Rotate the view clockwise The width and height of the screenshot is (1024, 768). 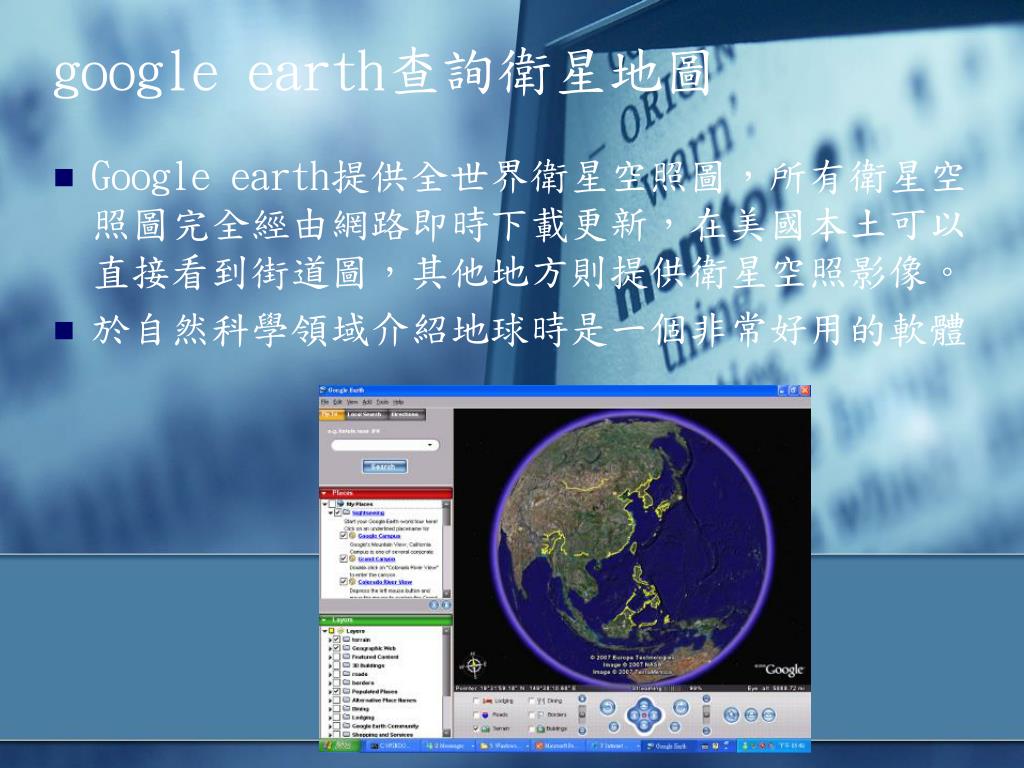click(680, 707)
